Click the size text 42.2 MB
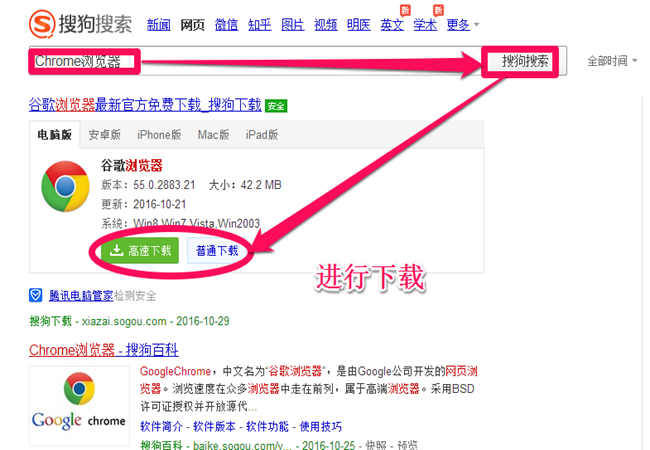Image resolution: width=650 pixels, height=450 pixels. point(261,185)
